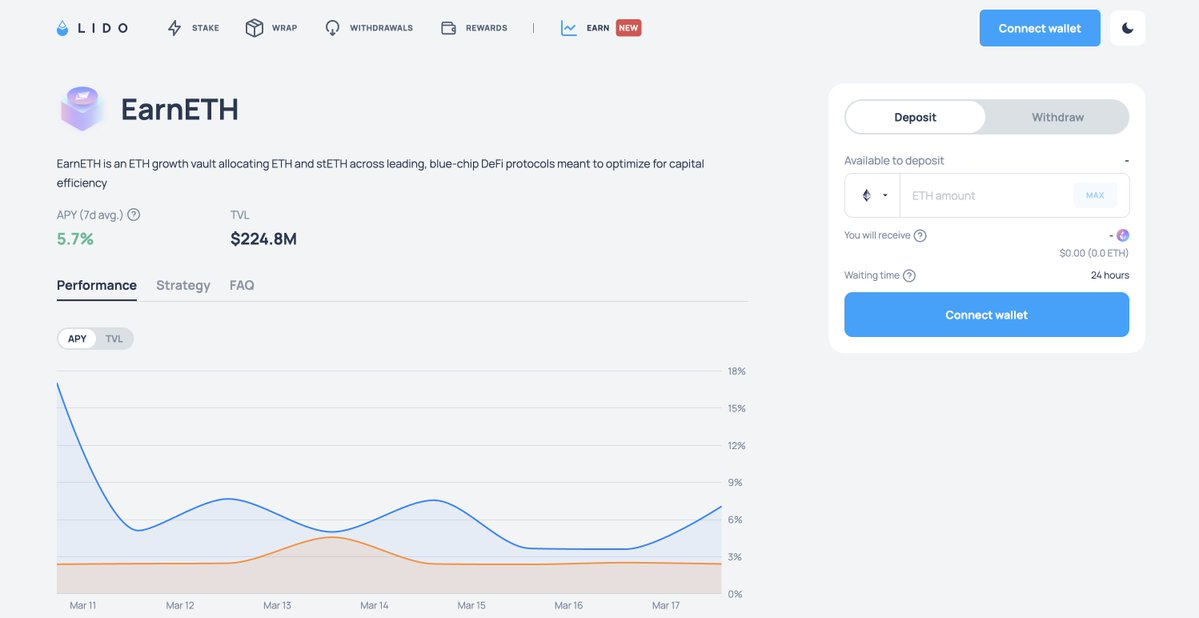
Task: Click the EarnETH vault logo image
Action: click(x=82, y=109)
